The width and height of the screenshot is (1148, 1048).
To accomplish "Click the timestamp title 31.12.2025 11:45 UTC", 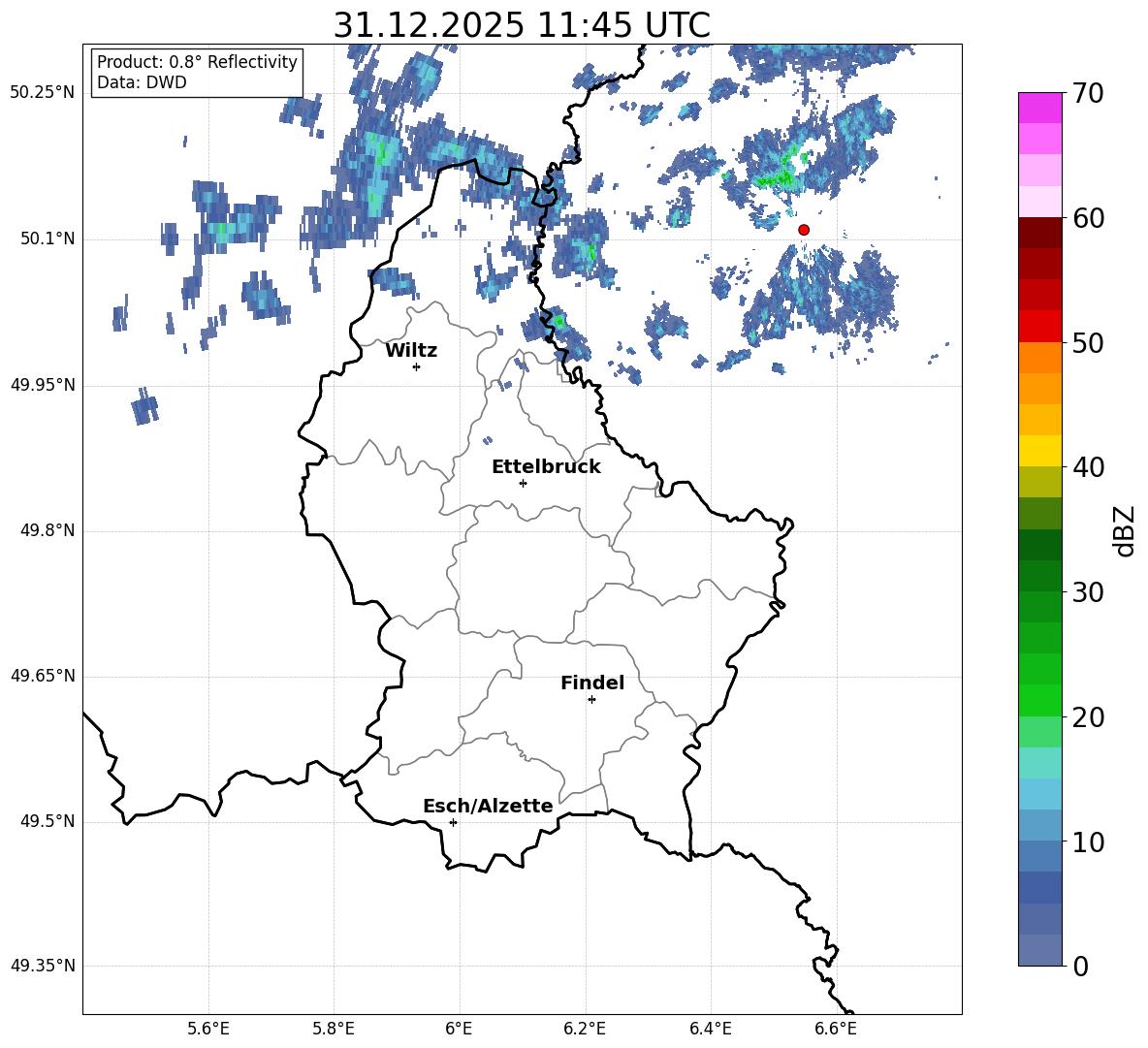I will (x=522, y=25).
